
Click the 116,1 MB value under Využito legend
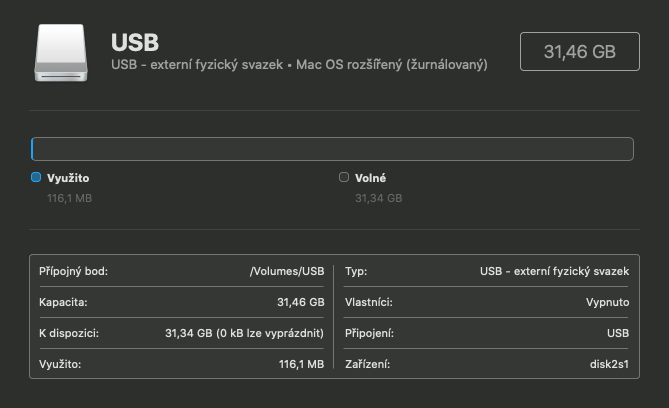coord(69,198)
